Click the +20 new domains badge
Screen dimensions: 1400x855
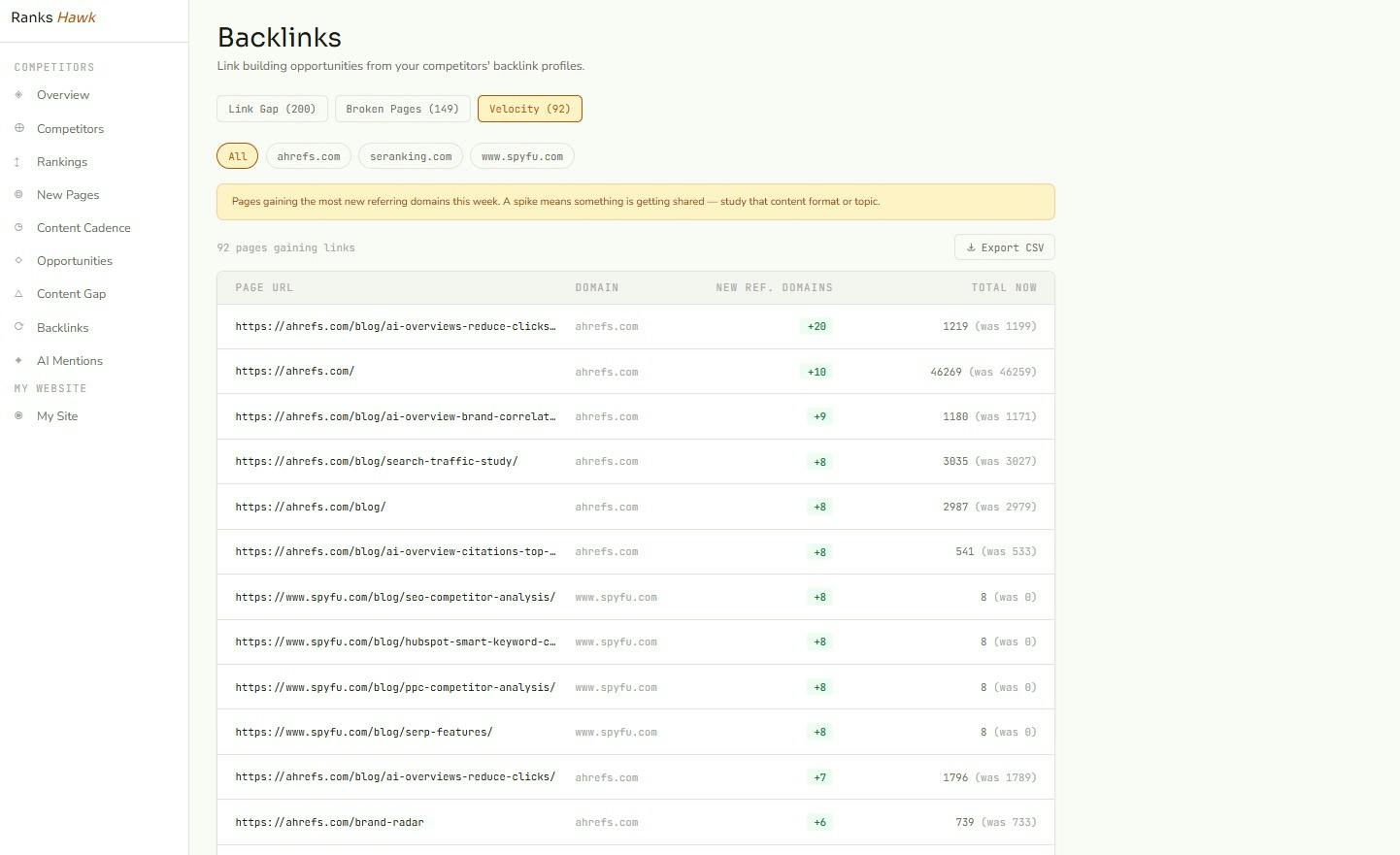click(x=817, y=326)
